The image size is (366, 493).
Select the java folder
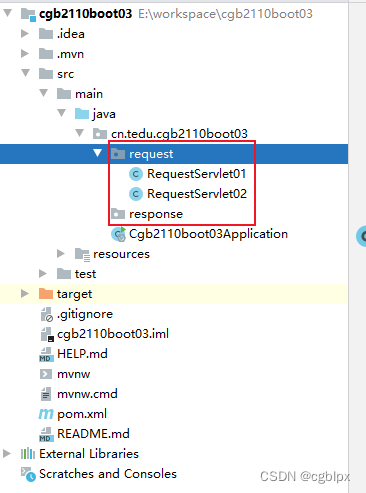pos(104,114)
